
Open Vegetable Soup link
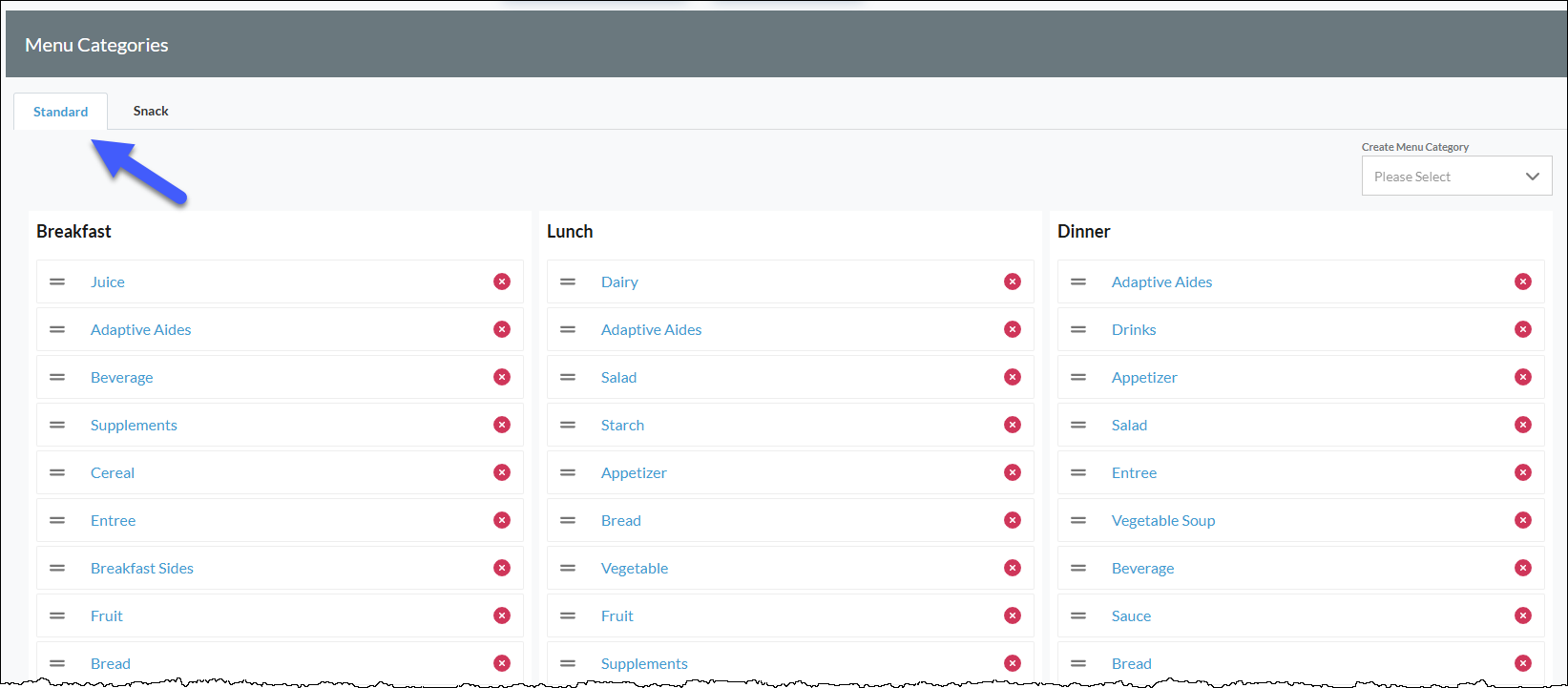click(1163, 520)
